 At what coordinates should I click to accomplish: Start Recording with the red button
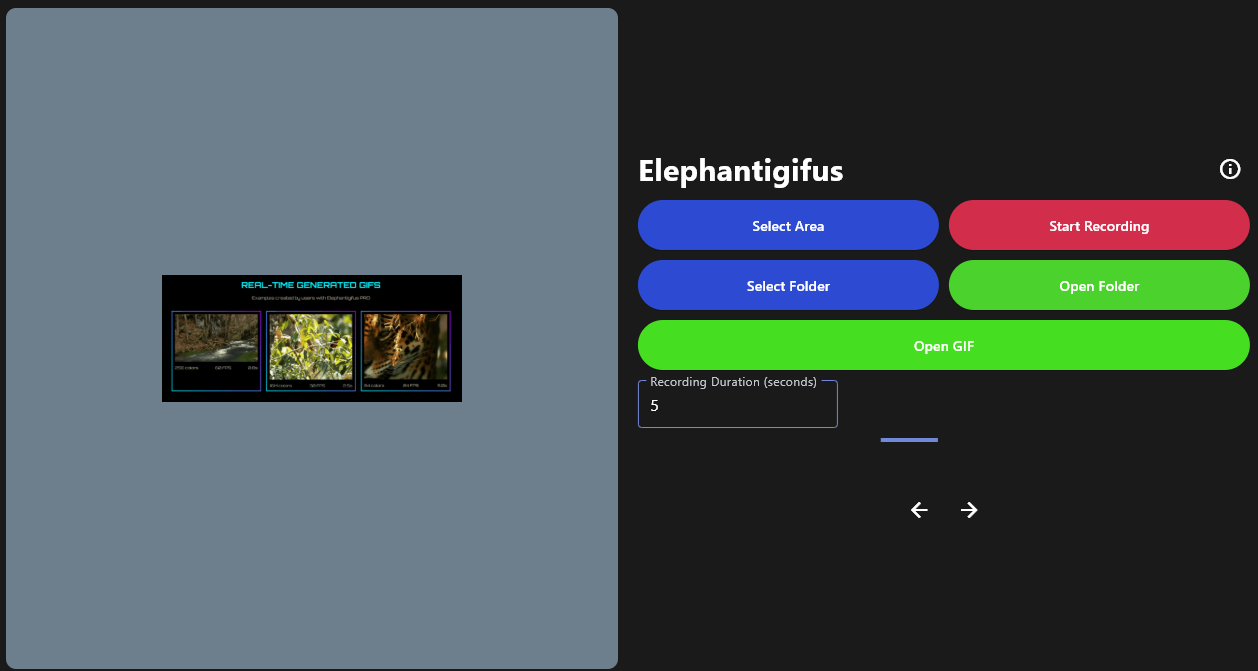point(1099,225)
